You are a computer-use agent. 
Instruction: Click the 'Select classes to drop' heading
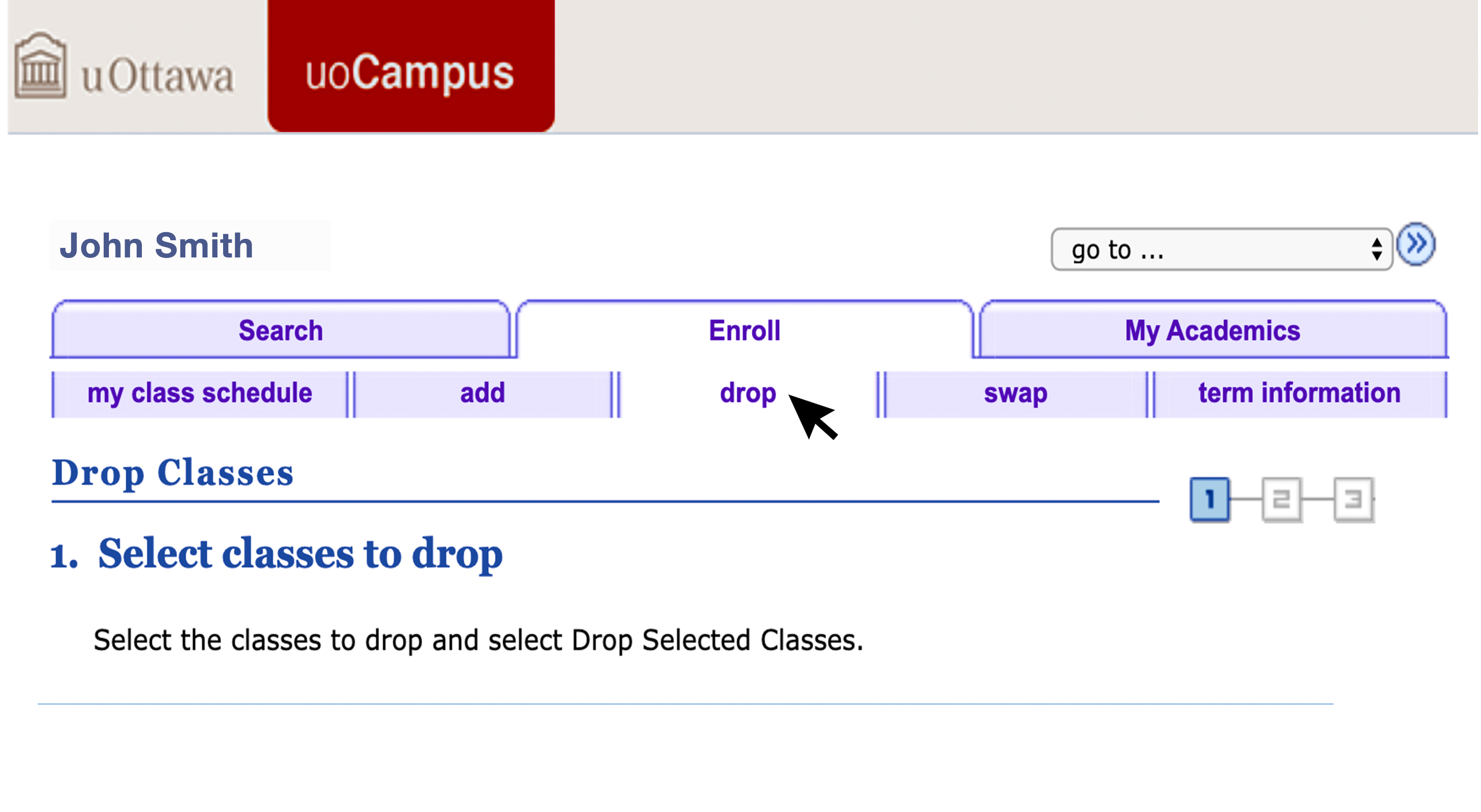277,555
